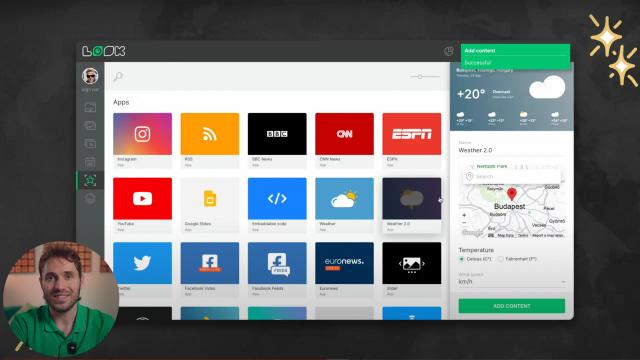Open the Google Slides app tile

[210, 205]
